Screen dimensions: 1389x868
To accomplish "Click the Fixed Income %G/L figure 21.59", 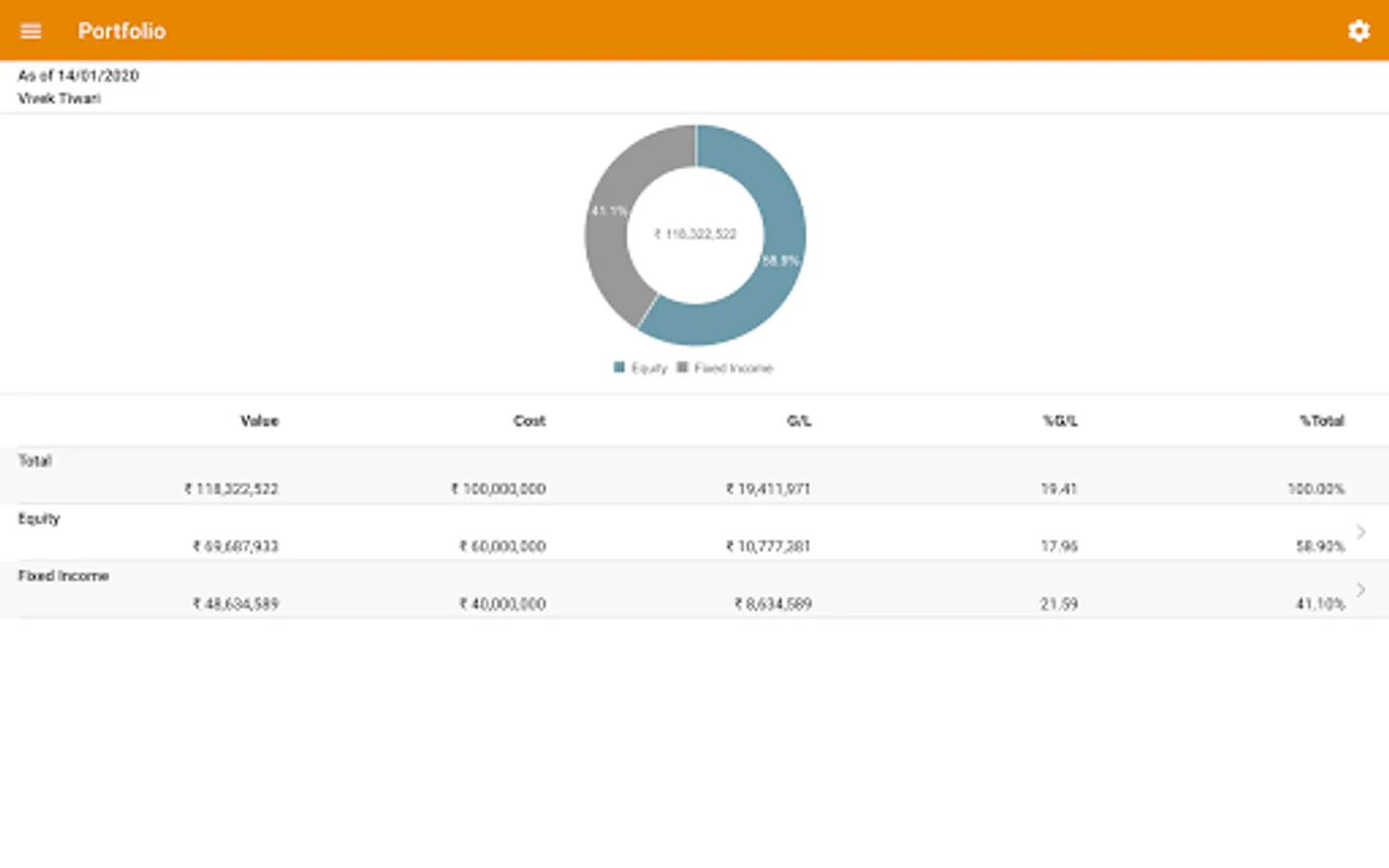I will [1059, 604].
